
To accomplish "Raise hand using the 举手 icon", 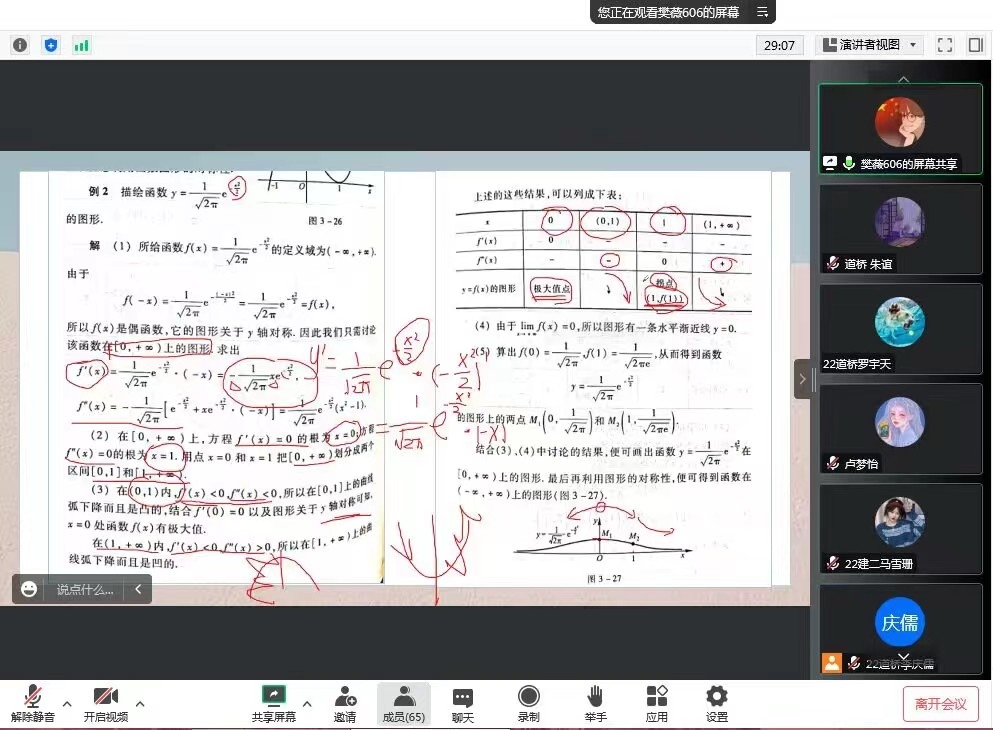I will (595, 697).
